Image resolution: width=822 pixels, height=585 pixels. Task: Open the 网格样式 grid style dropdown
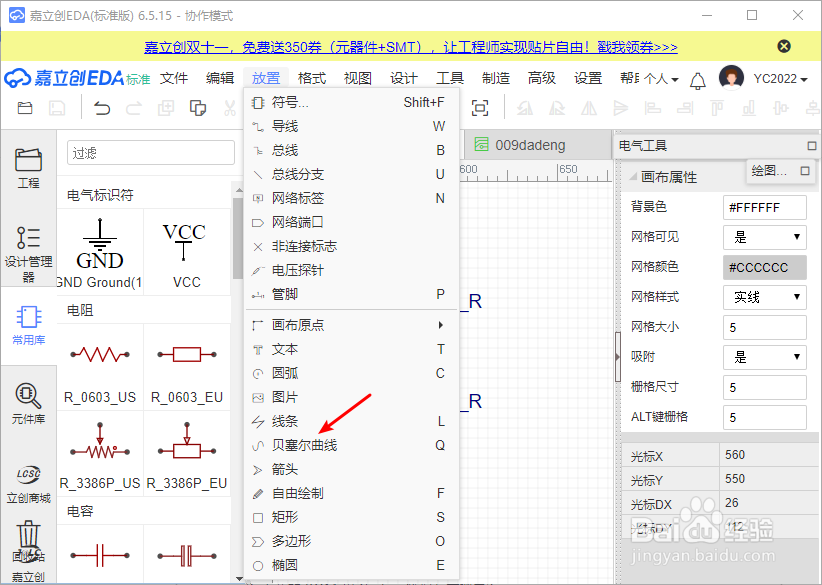coord(764,297)
